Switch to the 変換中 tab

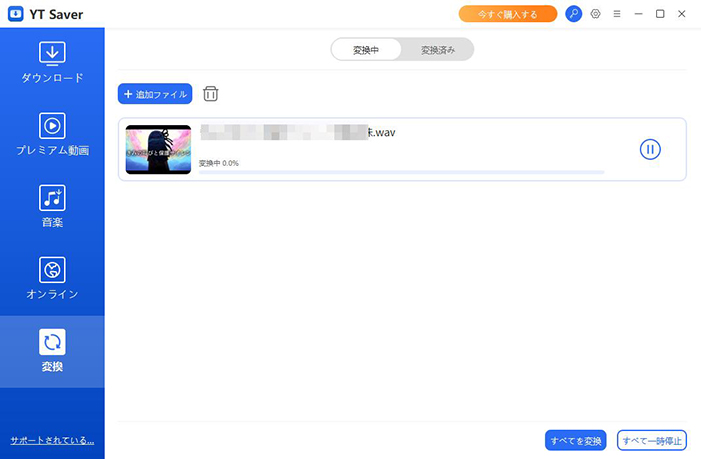(x=366, y=50)
